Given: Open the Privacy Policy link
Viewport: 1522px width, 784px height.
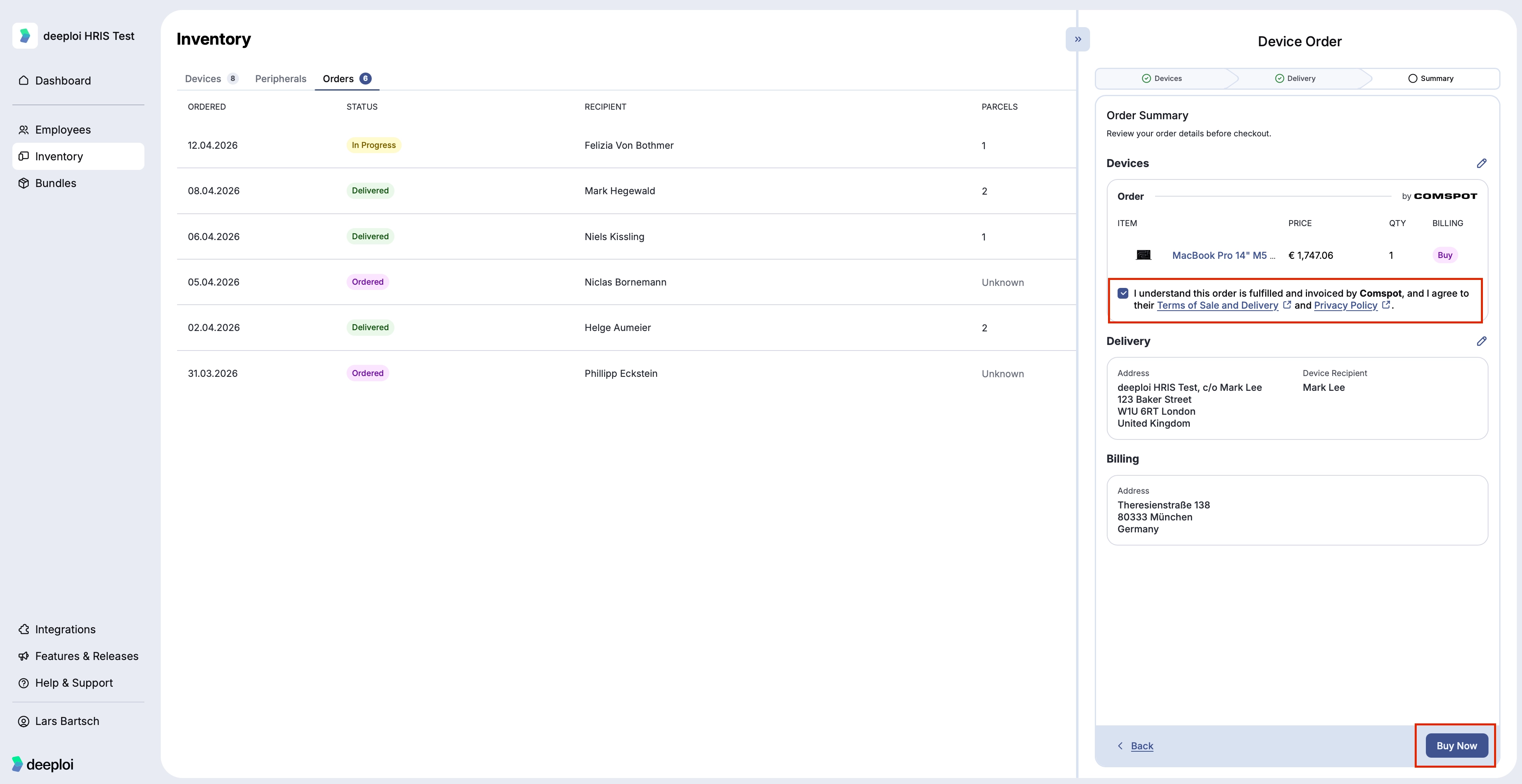Looking at the screenshot, I should (x=1345, y=305).
